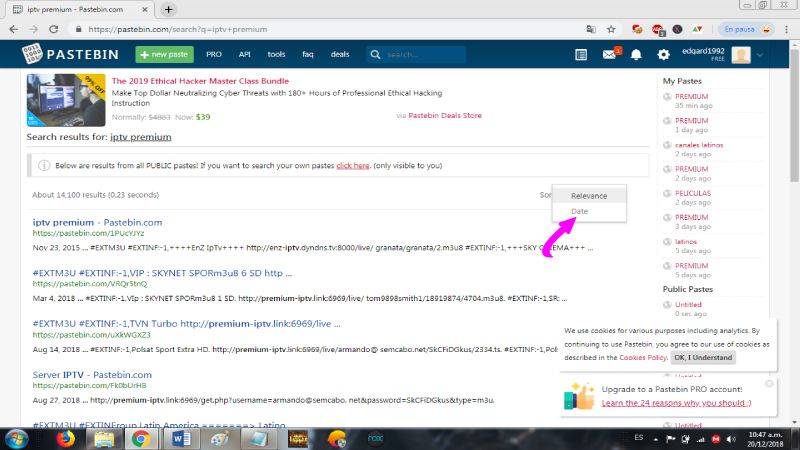The height and width of the screenshot is (450, 800).
Task: Click the Pastebin logo icon
Action: coord(32,54)
